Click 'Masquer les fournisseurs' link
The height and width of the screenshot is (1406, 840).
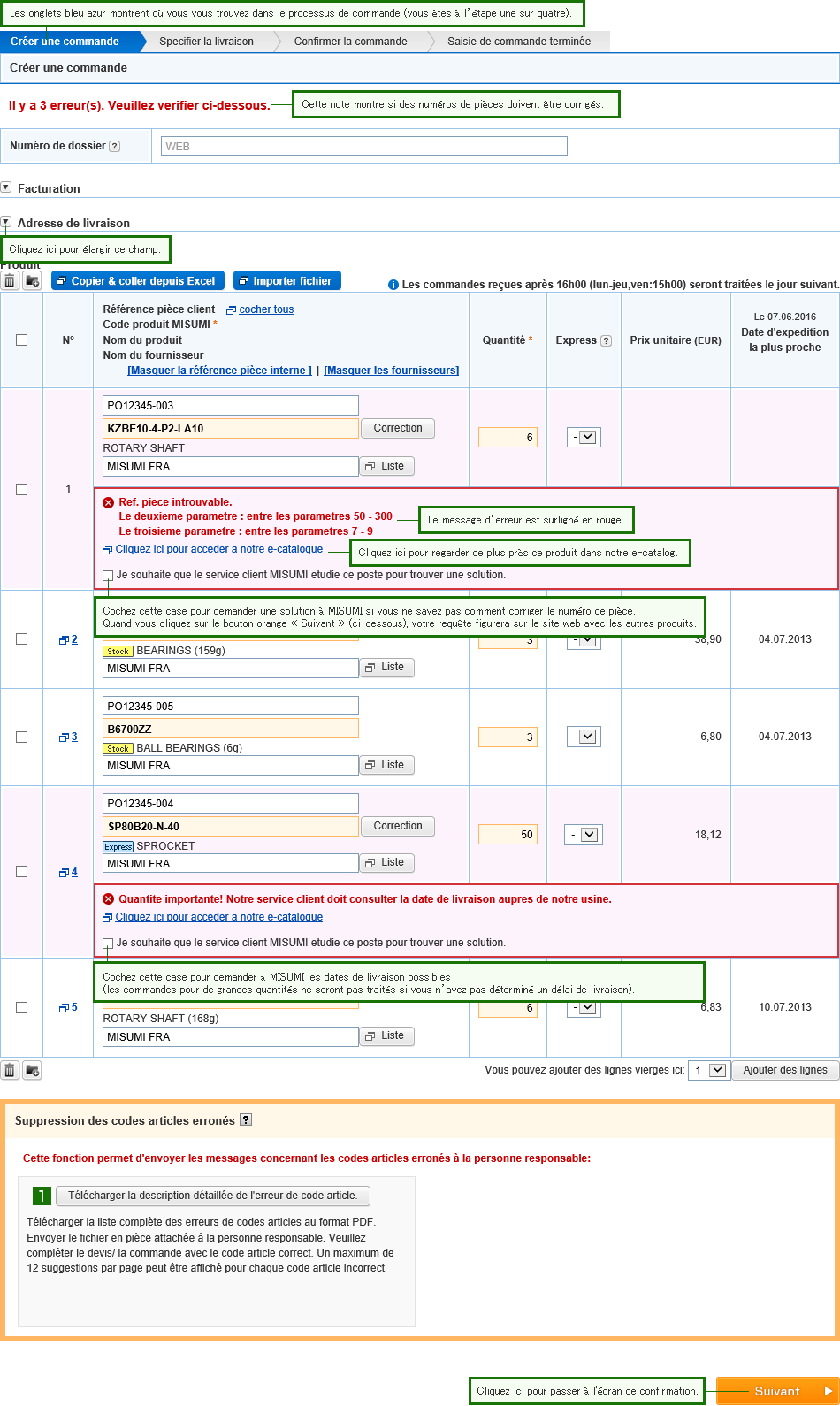tap(392, 371)
